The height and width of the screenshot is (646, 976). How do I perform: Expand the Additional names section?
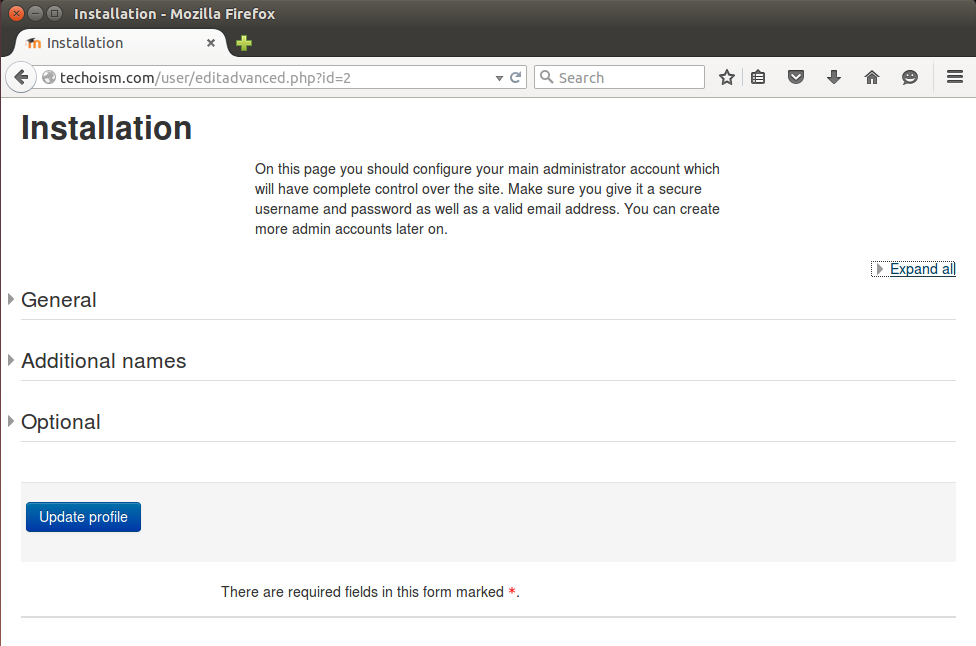tap(103, 361)
